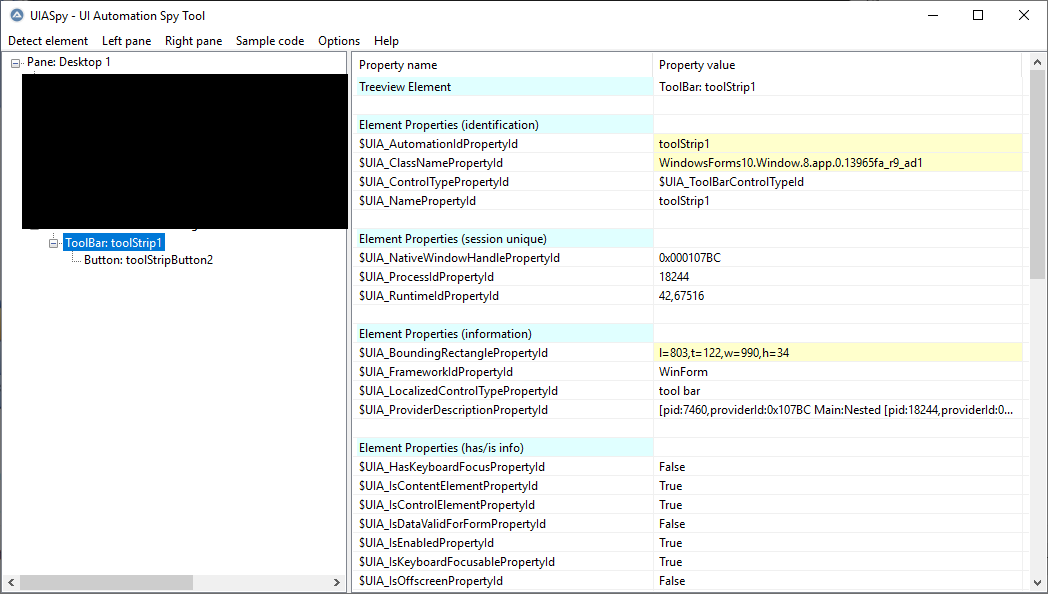Open the Left pane menu
Image resolution: width=1048 pixels, height=594 pixels.
(126, 41)
